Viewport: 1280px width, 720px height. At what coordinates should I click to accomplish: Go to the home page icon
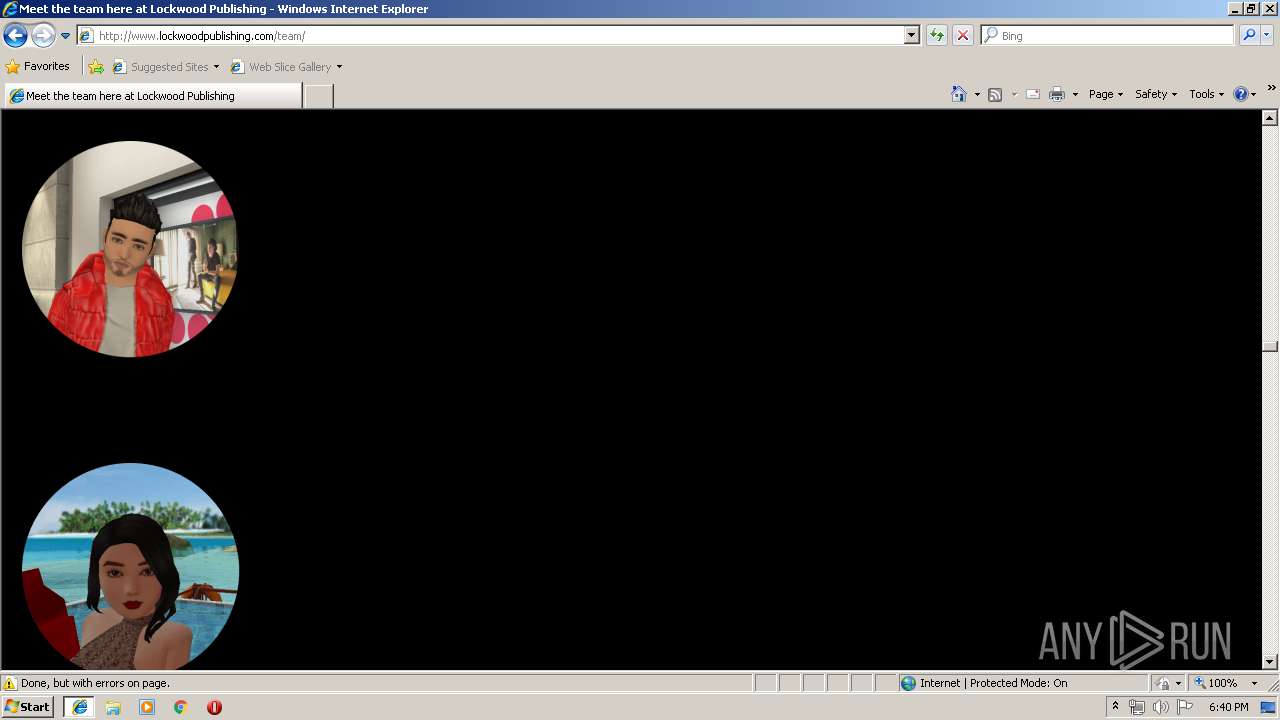pyautogui.click(x=958, y=94)
